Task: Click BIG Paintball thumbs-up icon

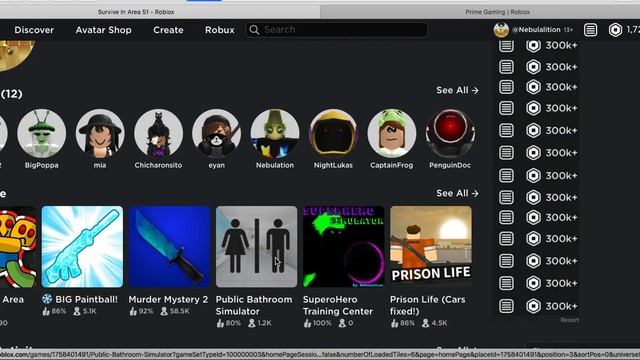Action: [x=46, y=311]
